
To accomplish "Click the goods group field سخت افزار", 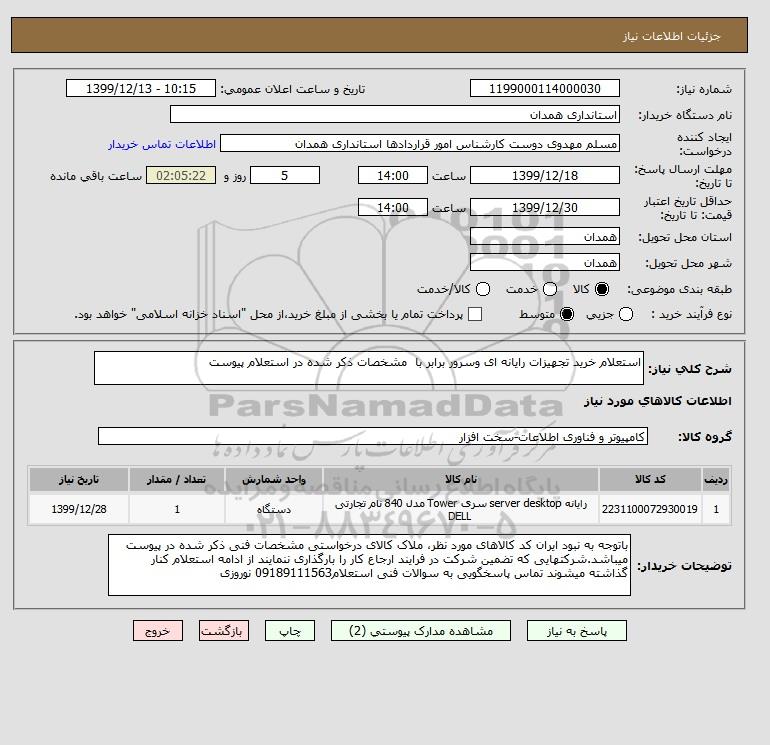I will [373, 436].
